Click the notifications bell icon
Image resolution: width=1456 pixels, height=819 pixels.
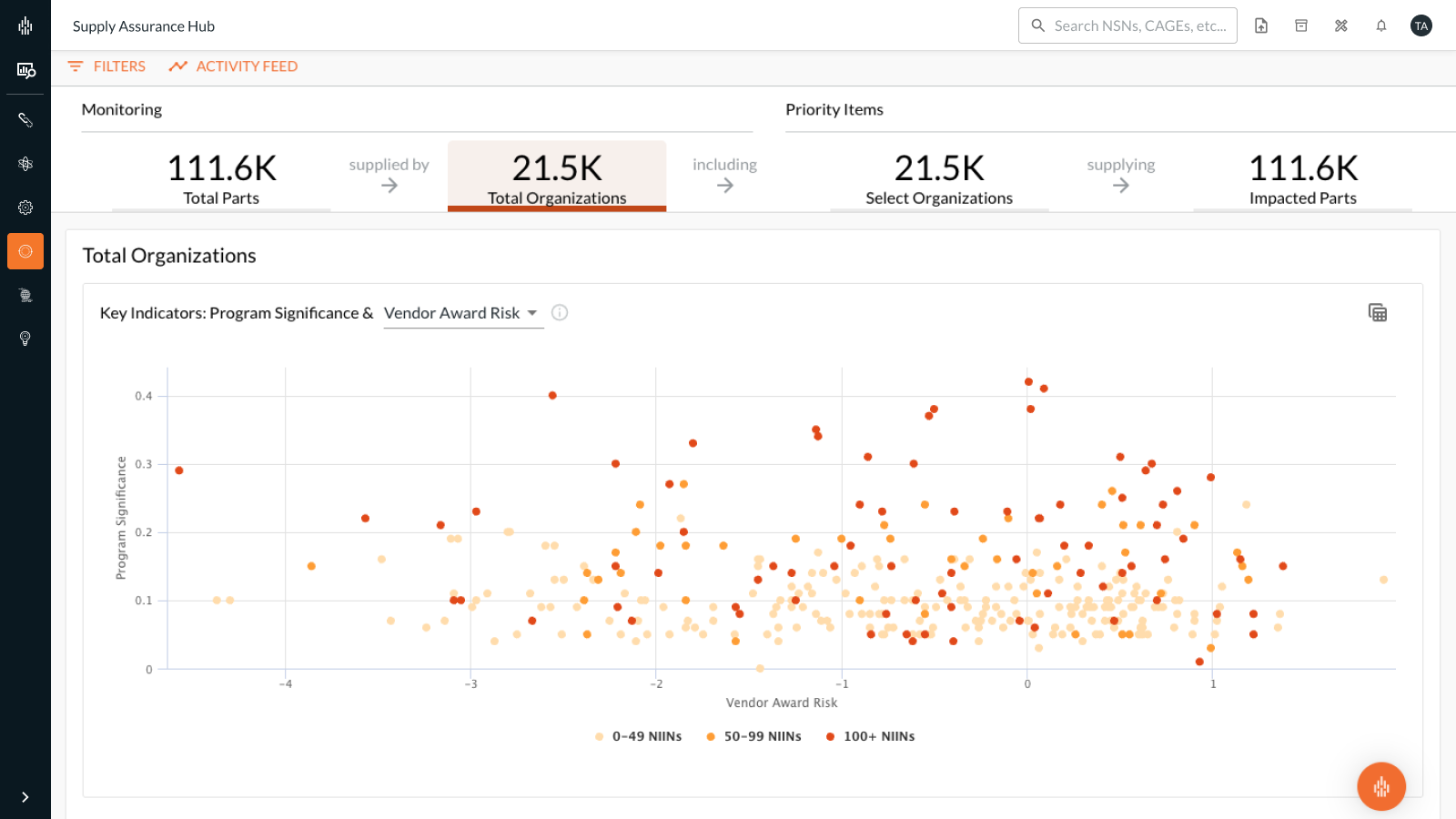pyautogui.click(x=1381, y=25)
